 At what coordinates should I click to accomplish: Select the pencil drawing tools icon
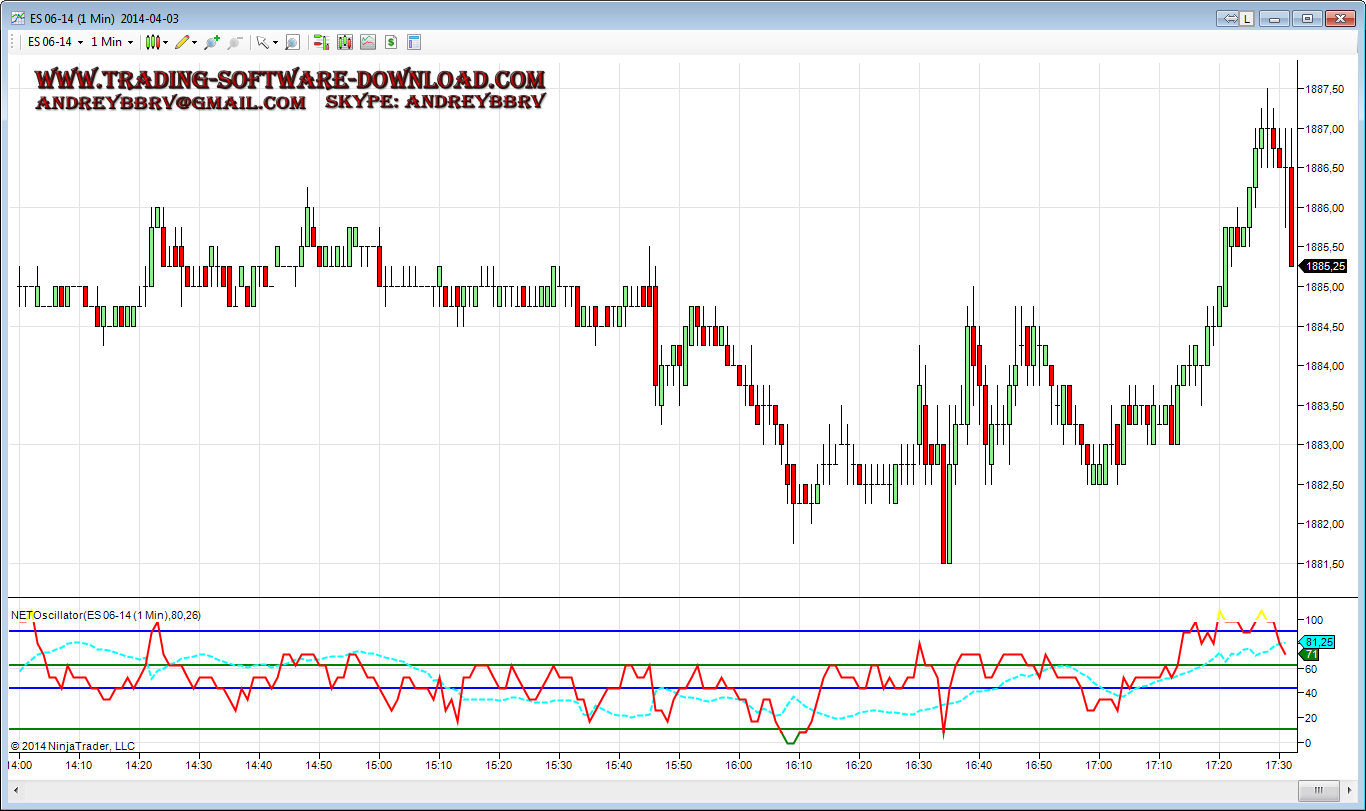[183, 42]
